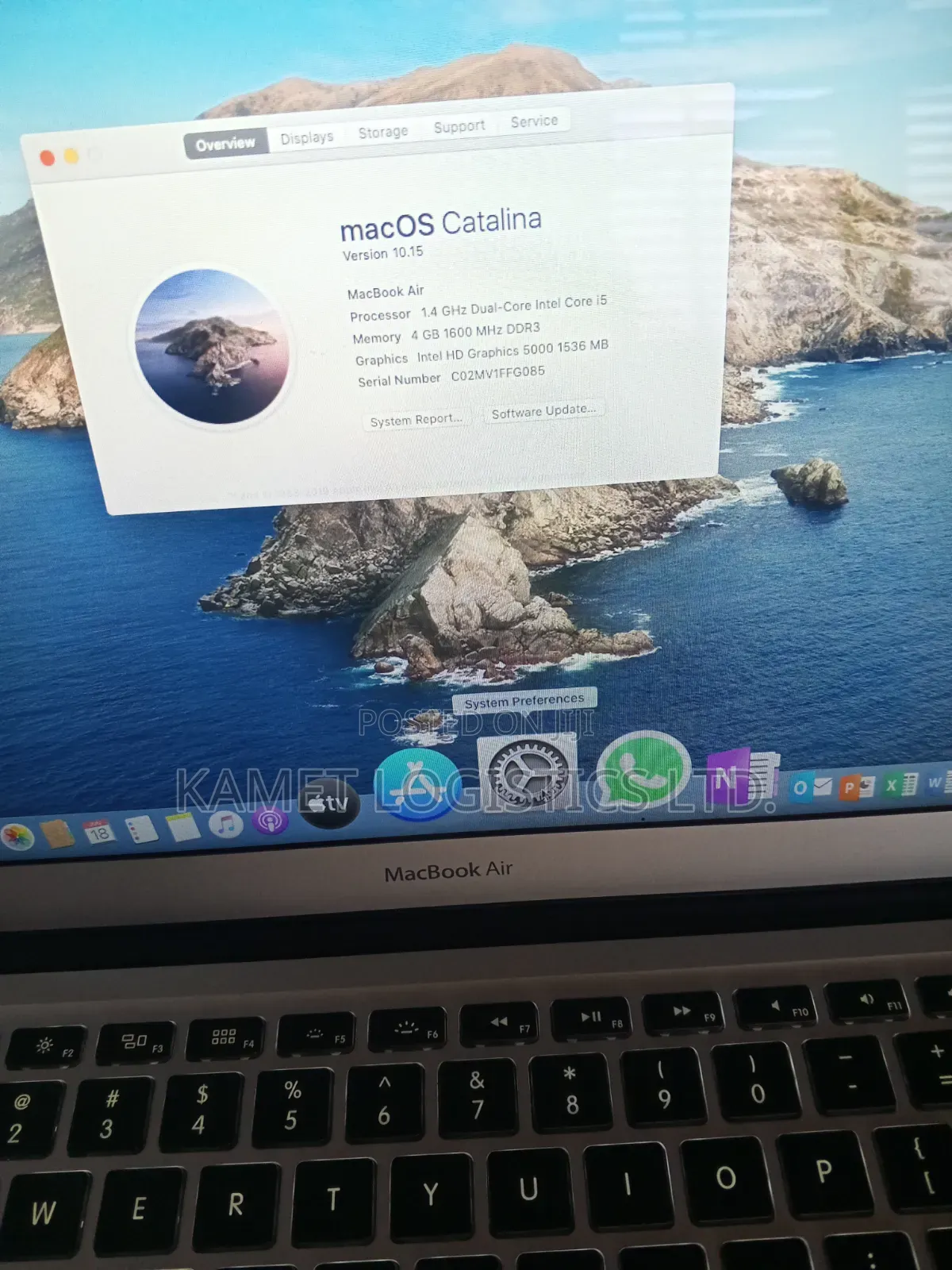This screenshot has width=952, height=1270.
Task: Click serial number C02MV1FFG085
Action: tap(497, 374)
